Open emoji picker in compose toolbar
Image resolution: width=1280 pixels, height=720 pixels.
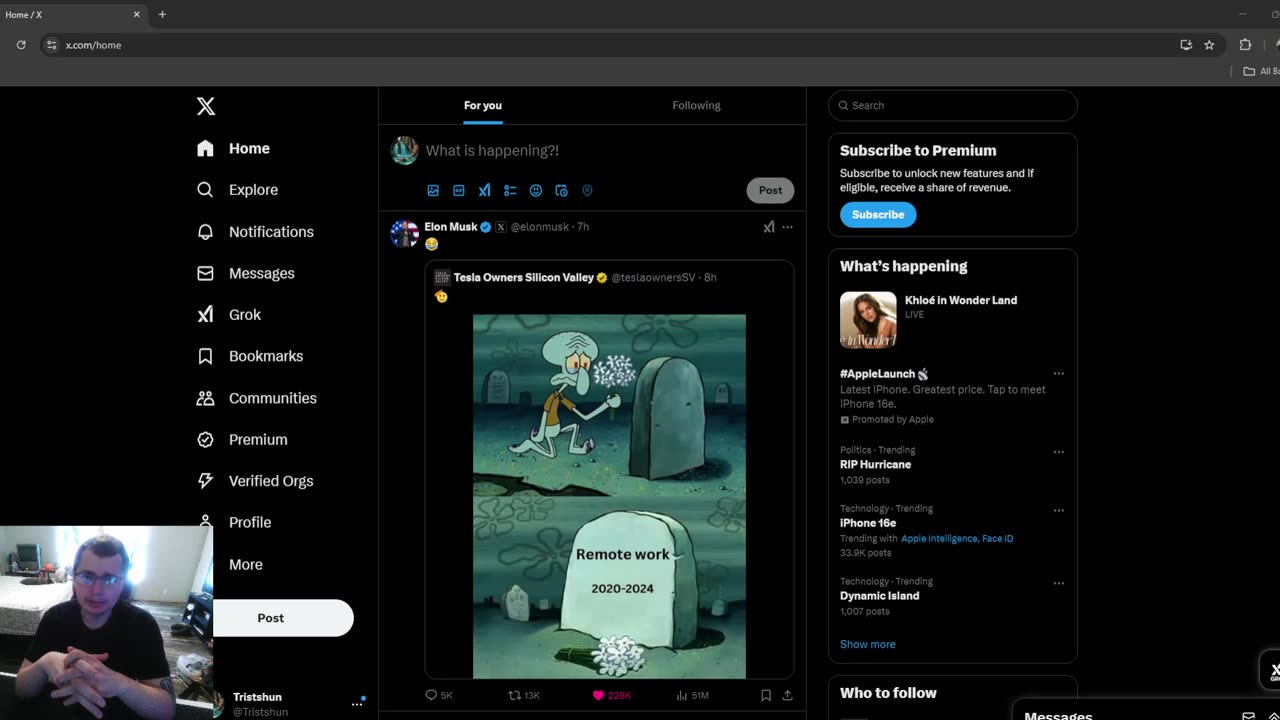[536, 190]
